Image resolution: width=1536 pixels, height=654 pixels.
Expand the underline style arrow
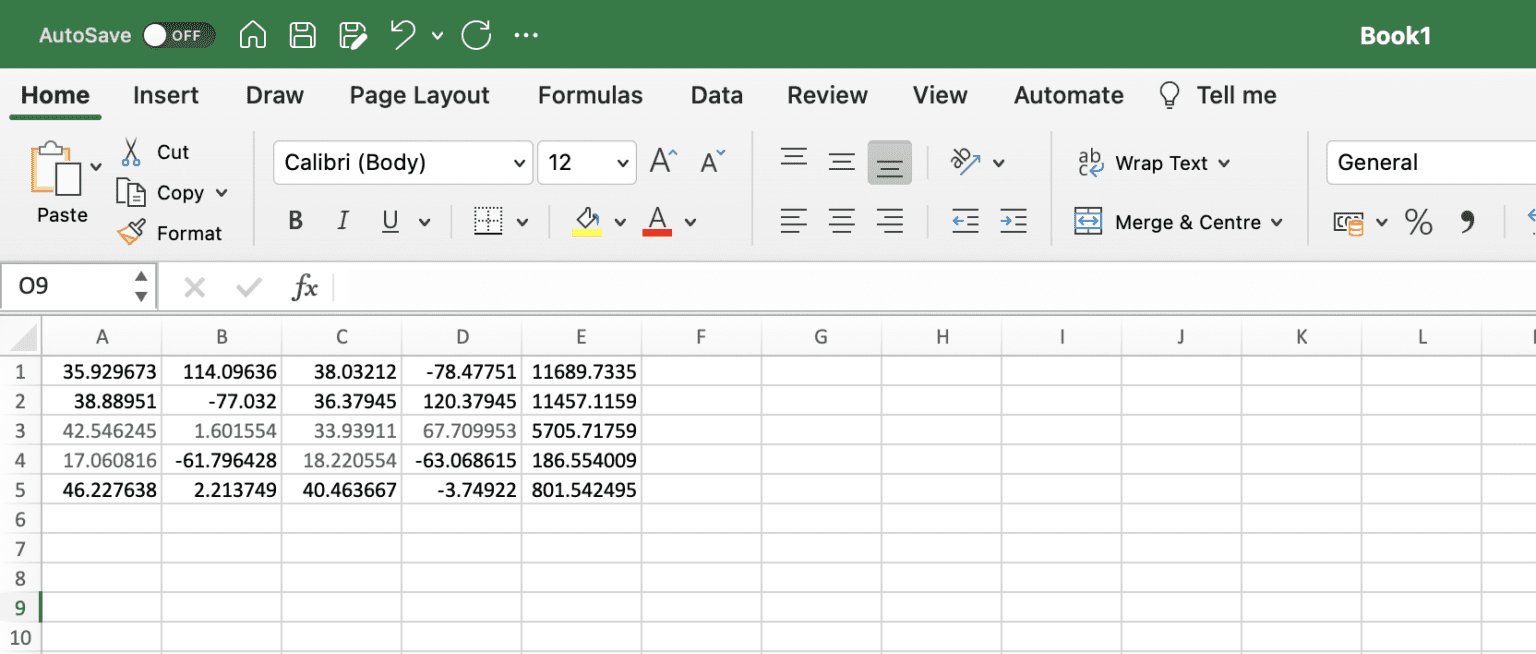coord(424,222)
